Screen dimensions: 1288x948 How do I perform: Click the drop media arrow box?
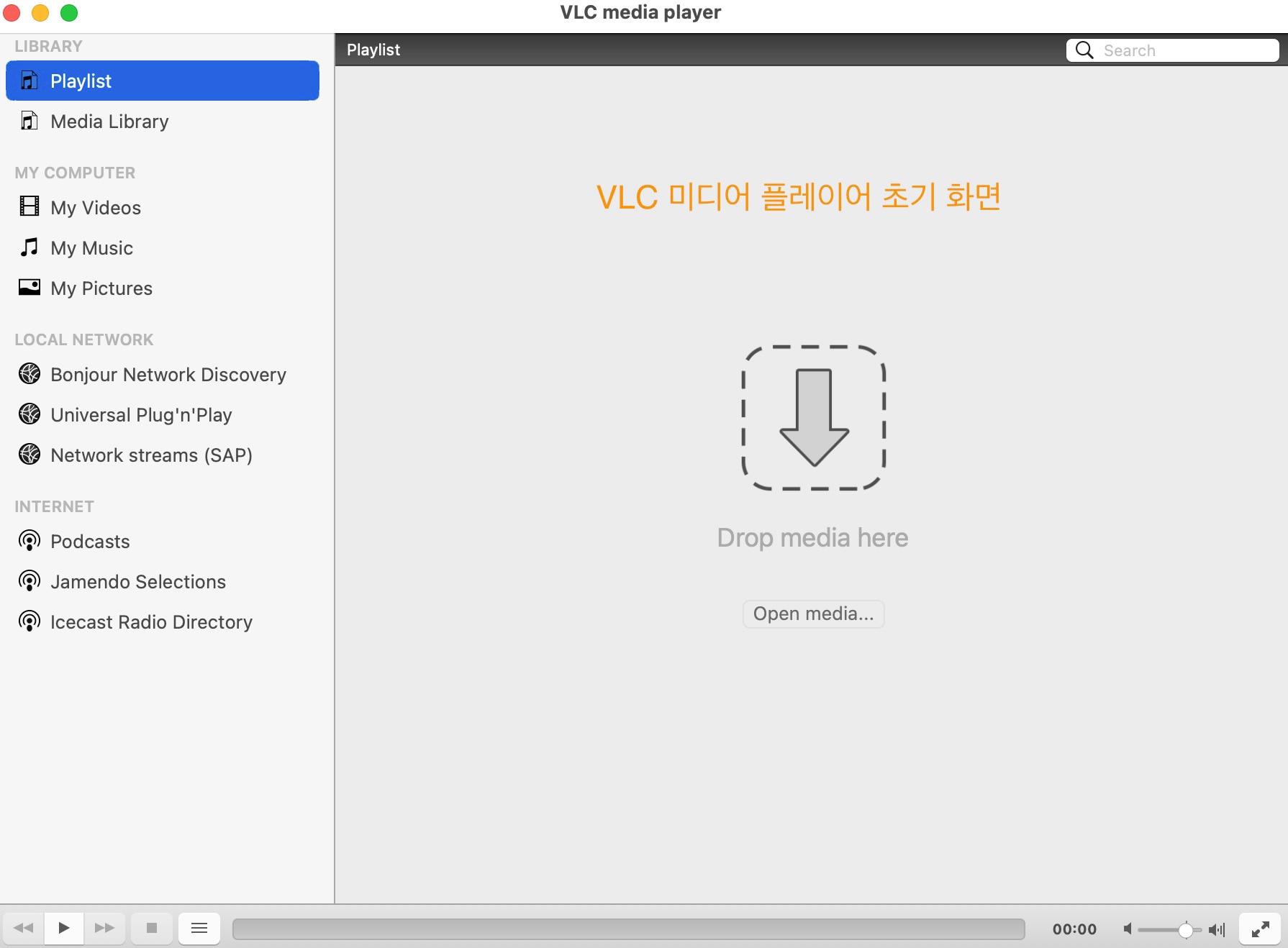(x=813, y=418)
